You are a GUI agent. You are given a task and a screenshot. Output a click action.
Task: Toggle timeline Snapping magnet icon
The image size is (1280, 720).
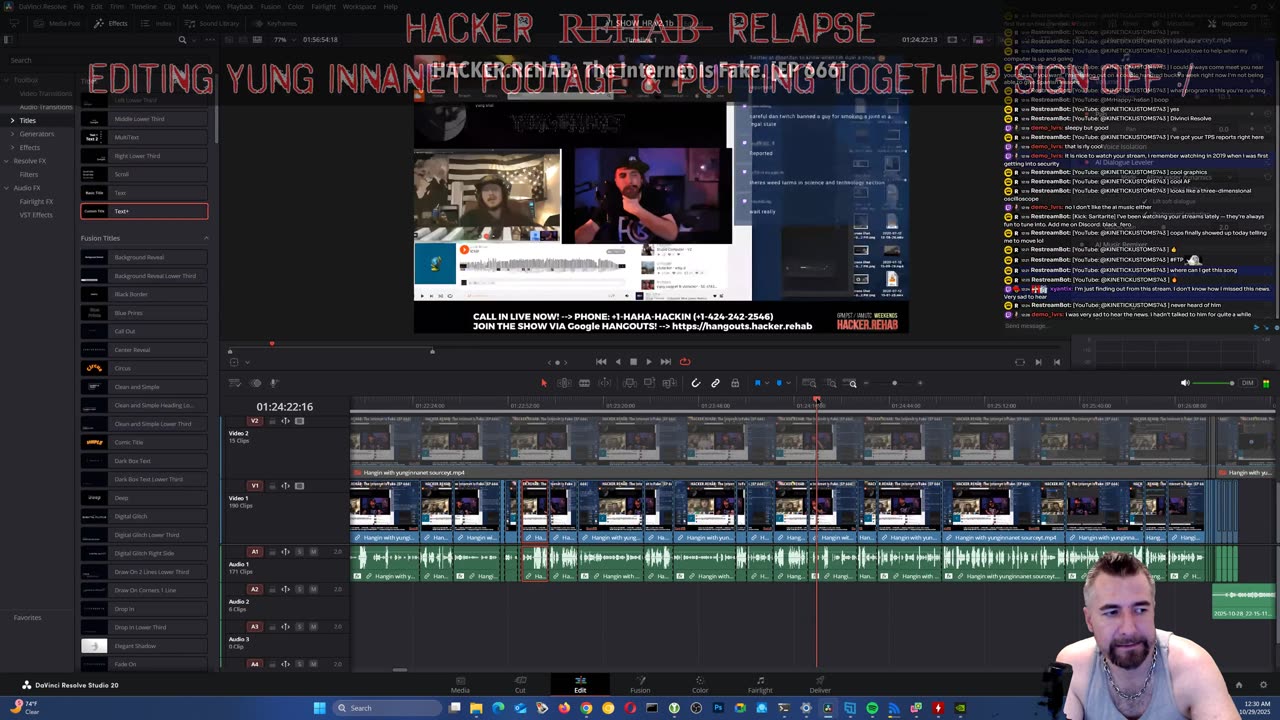click(696, 383)
